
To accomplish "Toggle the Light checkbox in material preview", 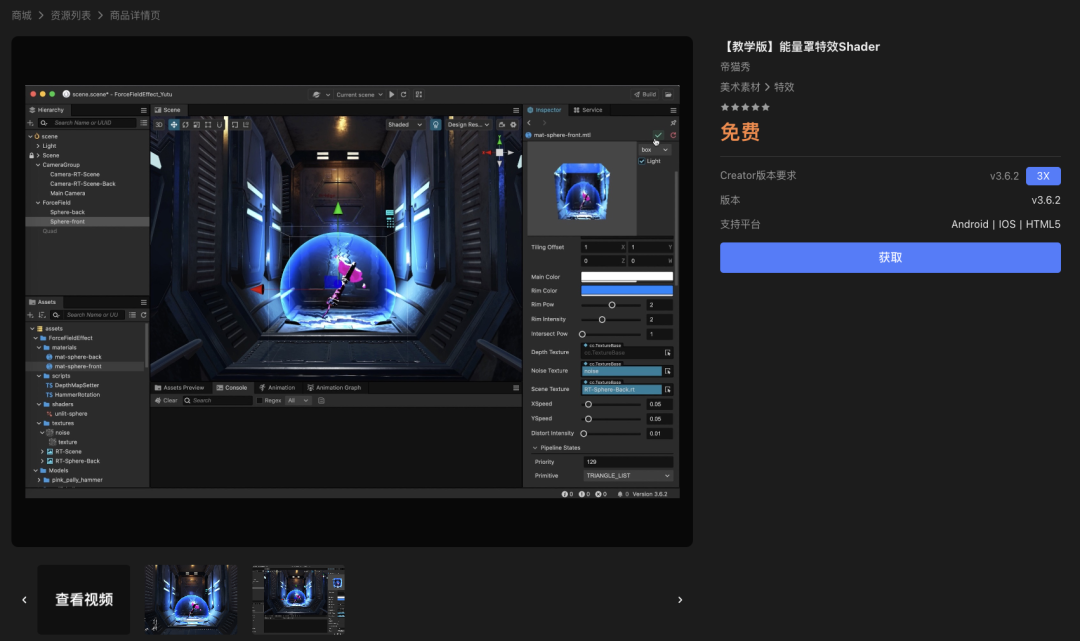I will click(x=642, y=161).
